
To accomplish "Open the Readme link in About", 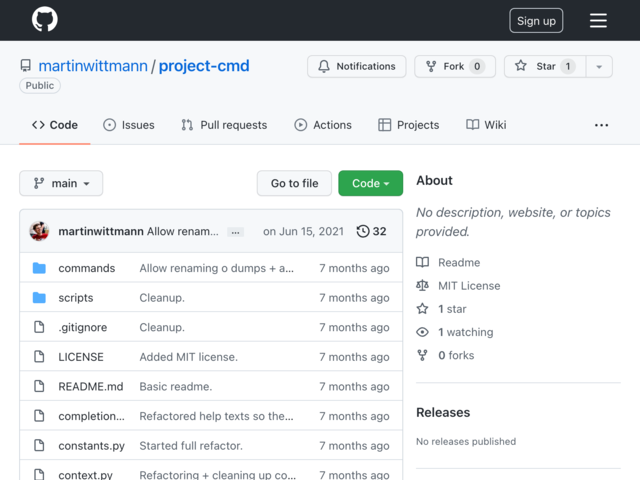I will tap(459, 262).
